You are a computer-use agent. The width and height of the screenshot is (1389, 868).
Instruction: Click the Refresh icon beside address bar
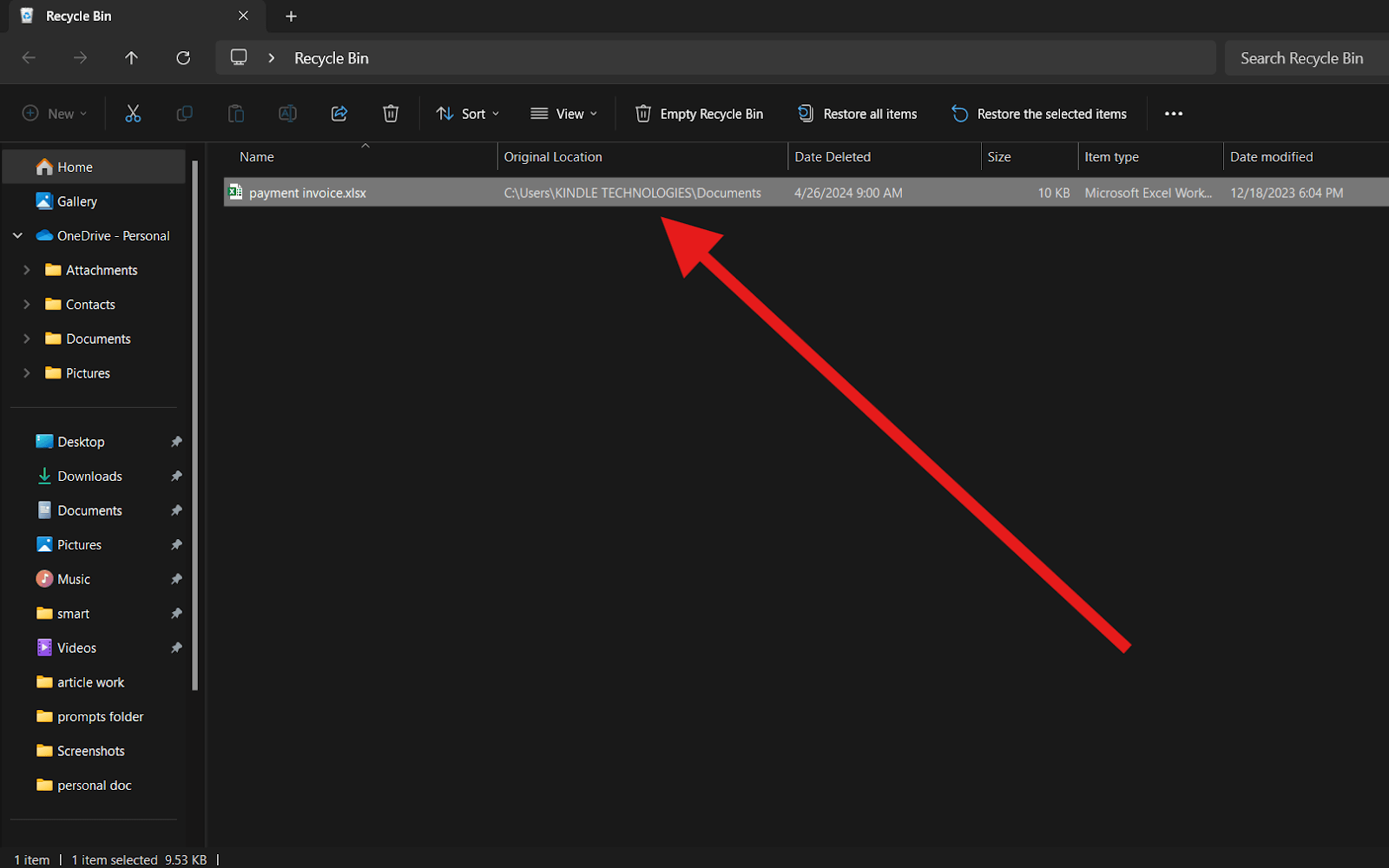pyautogui.click(x=183, y=58)
